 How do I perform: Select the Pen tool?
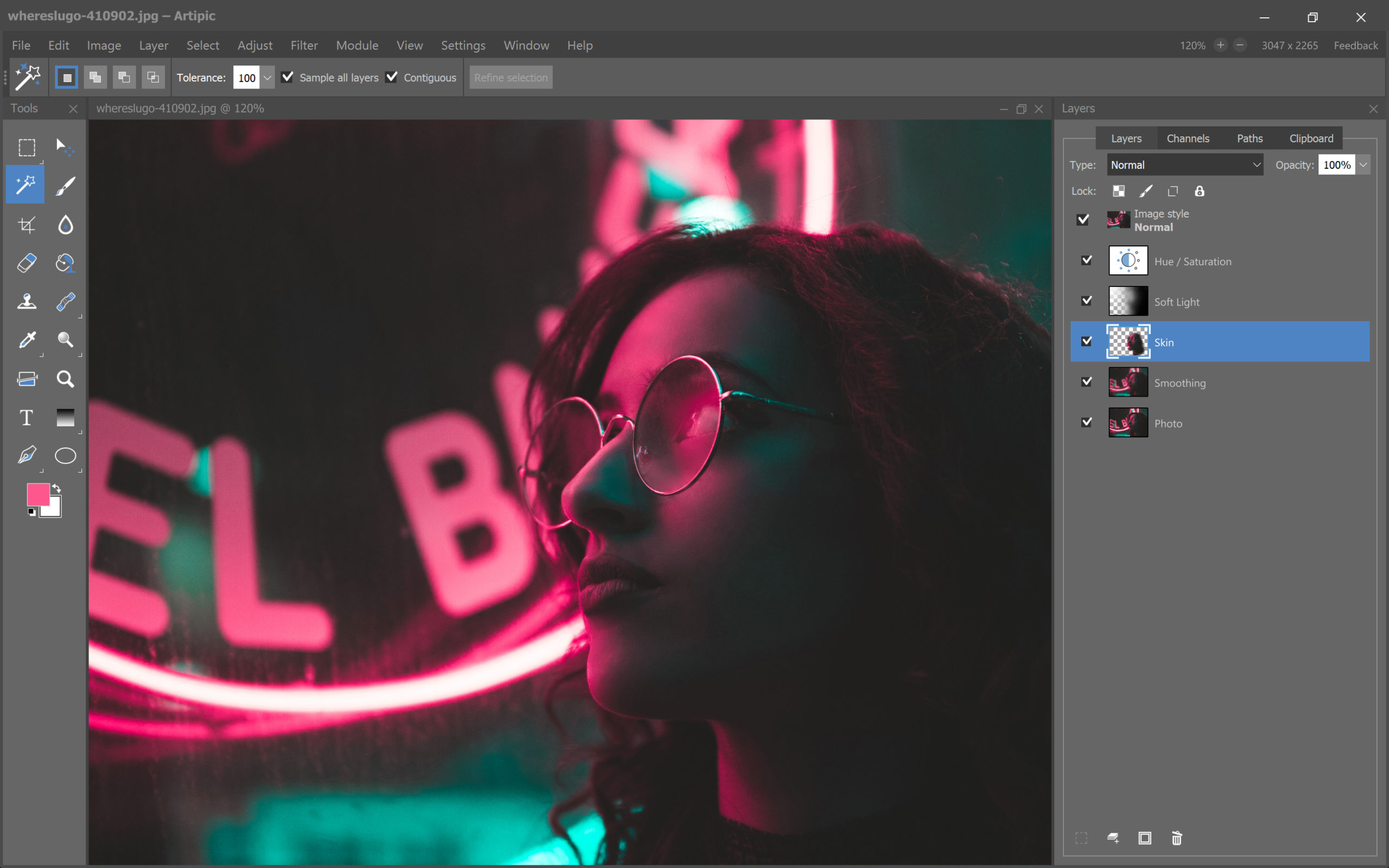[27, 456]
